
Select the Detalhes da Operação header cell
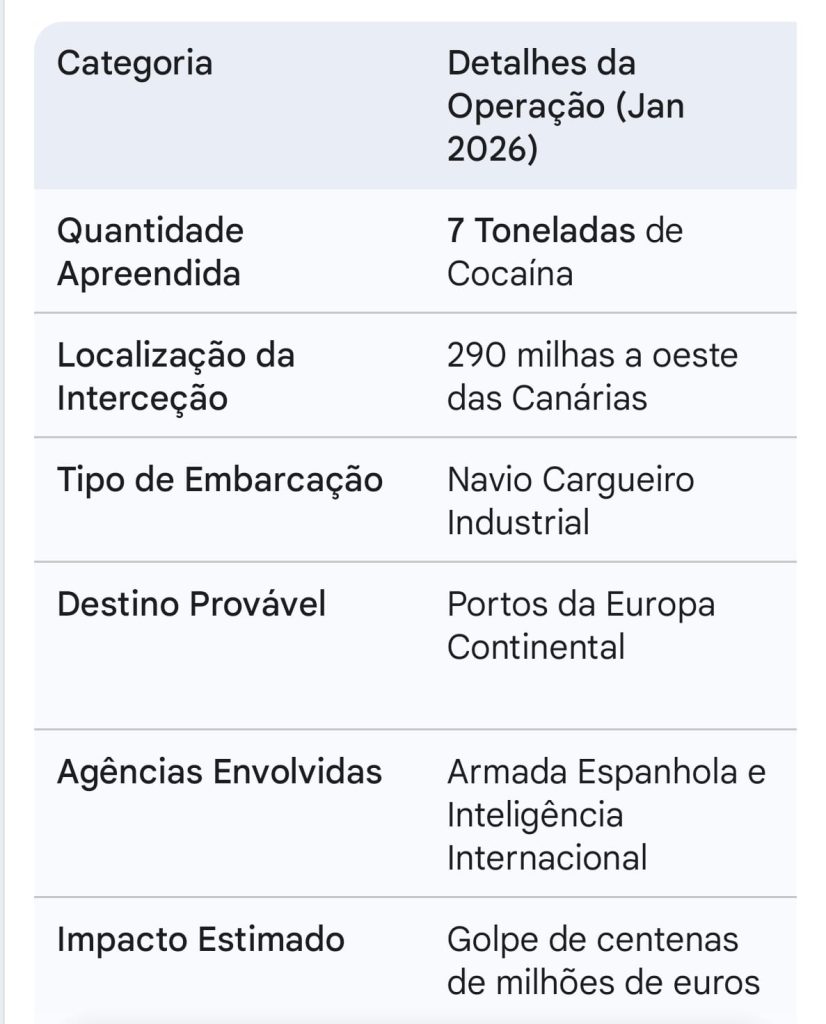(565, 106)
